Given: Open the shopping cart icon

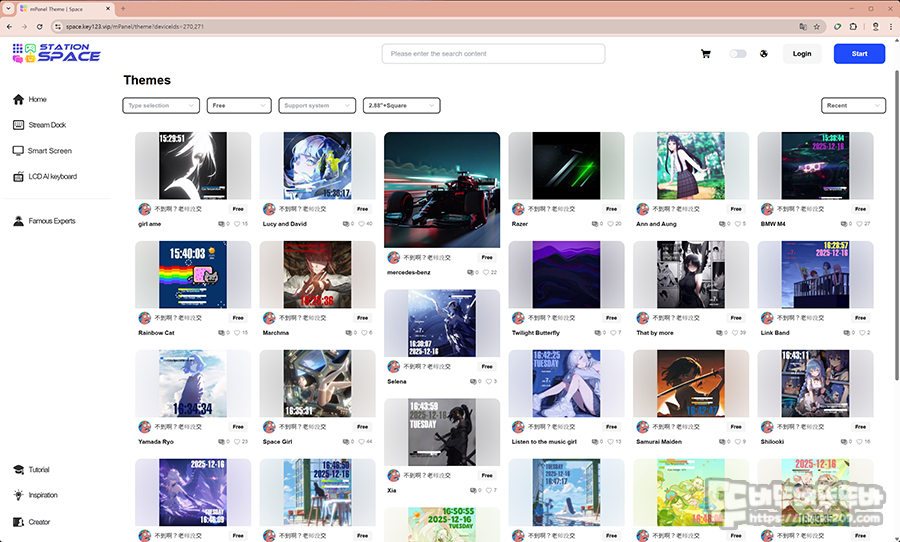Looking at the screenshot, I should tap(705, 54).
